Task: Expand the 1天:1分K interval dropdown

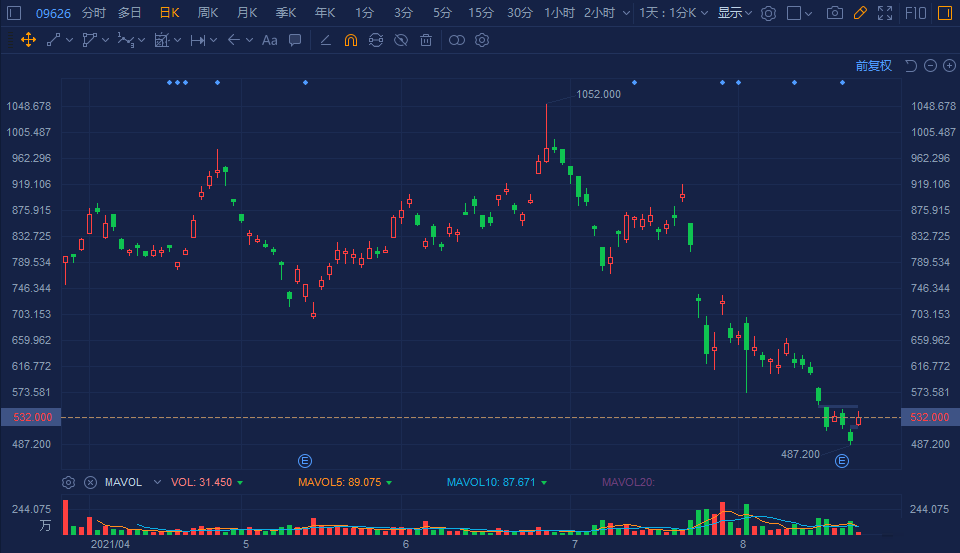Action: [x=673, y=13]
